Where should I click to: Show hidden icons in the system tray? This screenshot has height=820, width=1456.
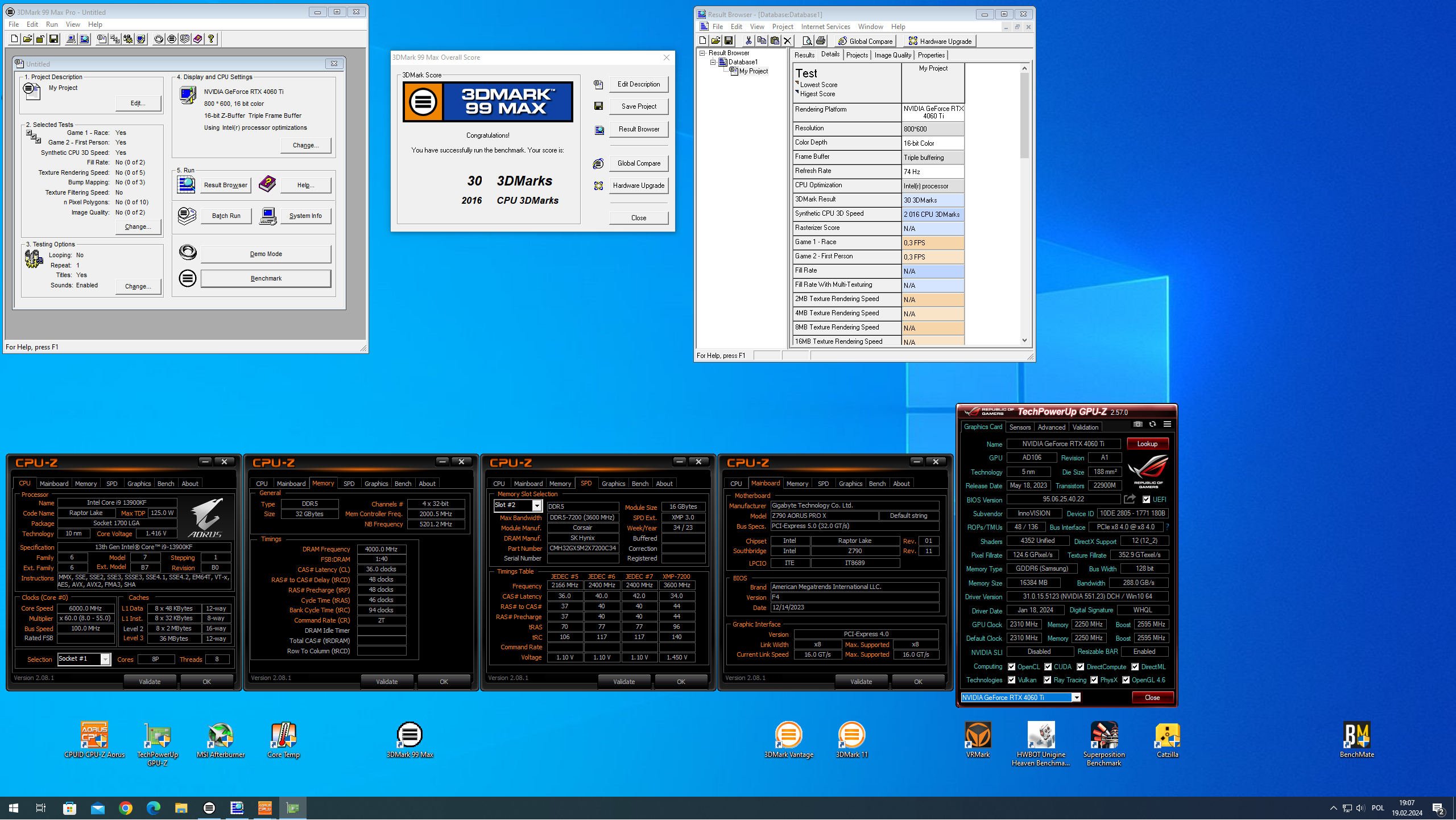coord(1333,808)
